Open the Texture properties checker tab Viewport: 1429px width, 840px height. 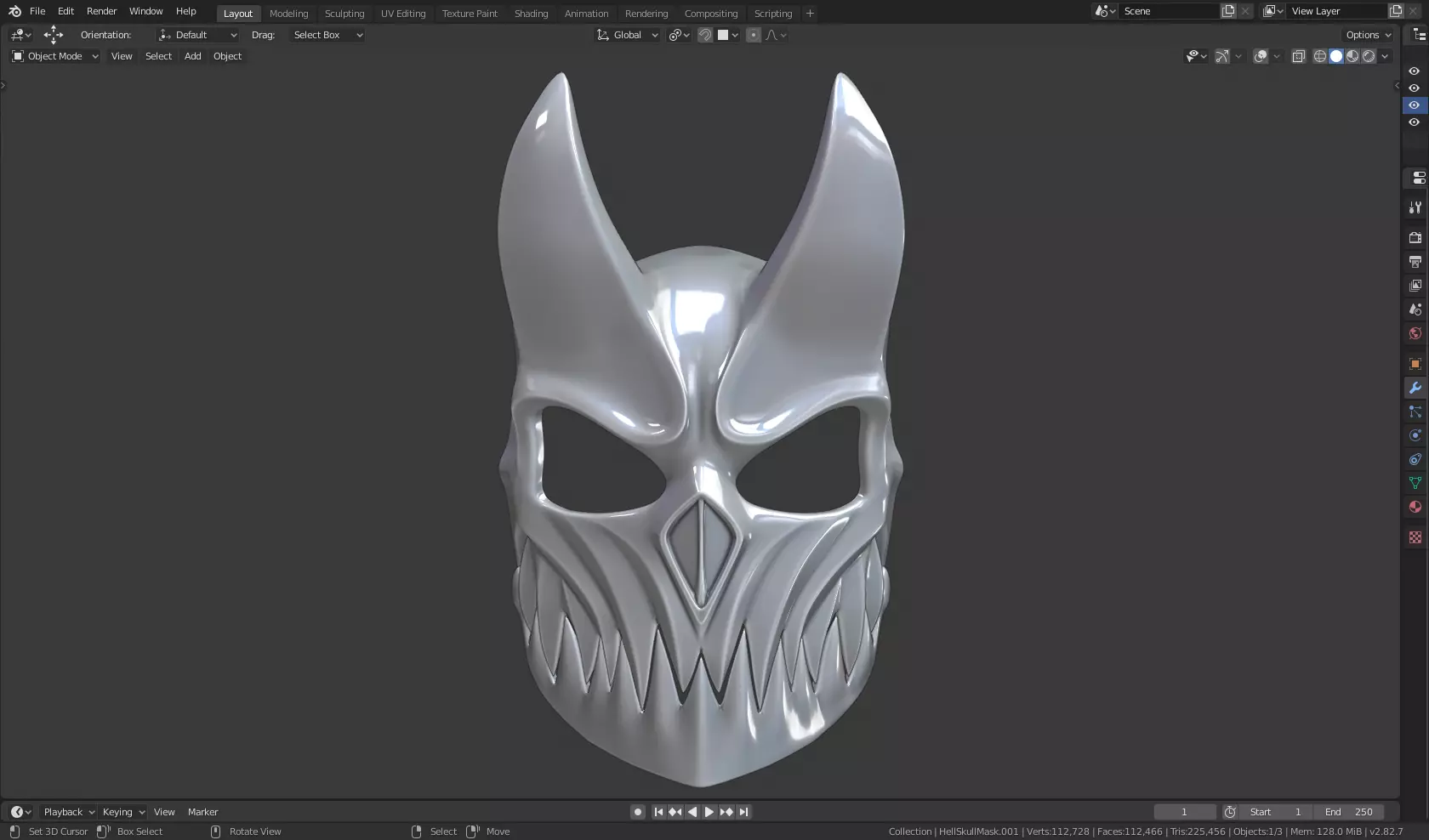click(x=1415, y=537)
